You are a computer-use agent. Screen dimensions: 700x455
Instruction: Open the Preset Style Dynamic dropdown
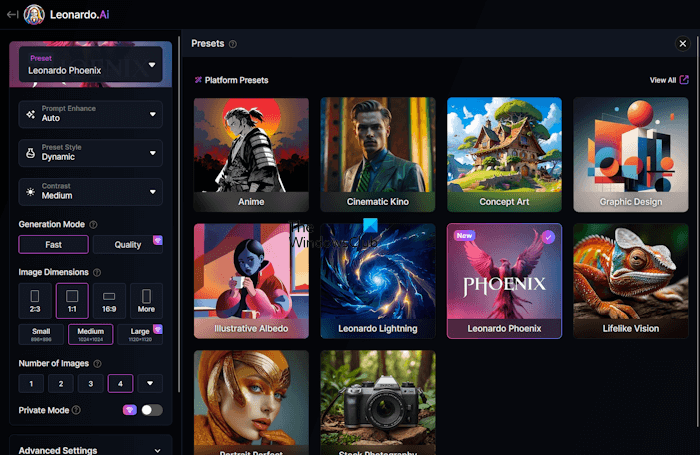click(91, 153)
